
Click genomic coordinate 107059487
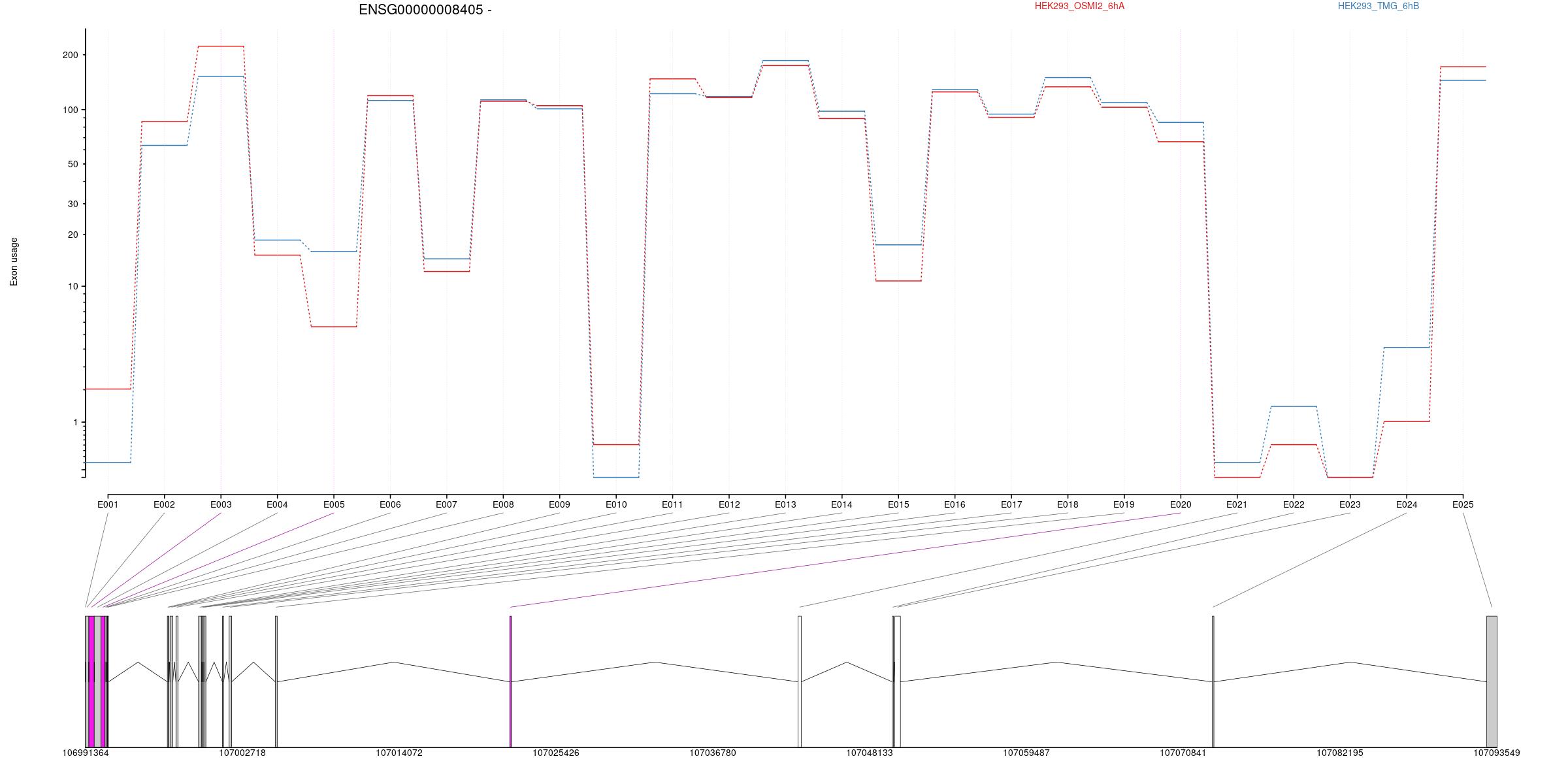click(x=1026, y=753)
